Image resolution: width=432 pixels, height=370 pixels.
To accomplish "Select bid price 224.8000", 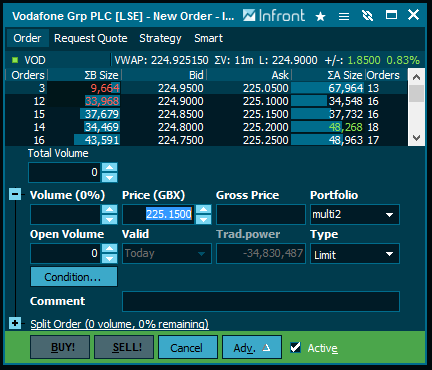I will click(181, 127).
